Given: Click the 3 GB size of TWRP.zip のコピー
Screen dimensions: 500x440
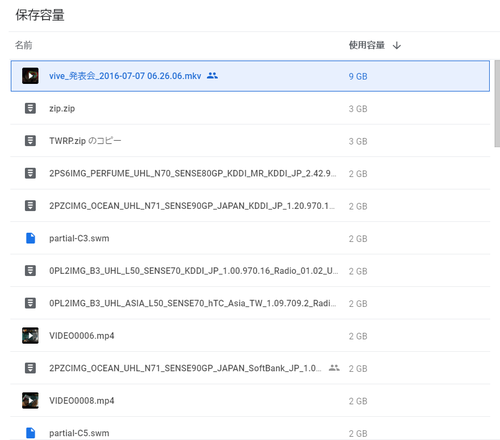Looking at the screenshot, I should coord(358,141).
